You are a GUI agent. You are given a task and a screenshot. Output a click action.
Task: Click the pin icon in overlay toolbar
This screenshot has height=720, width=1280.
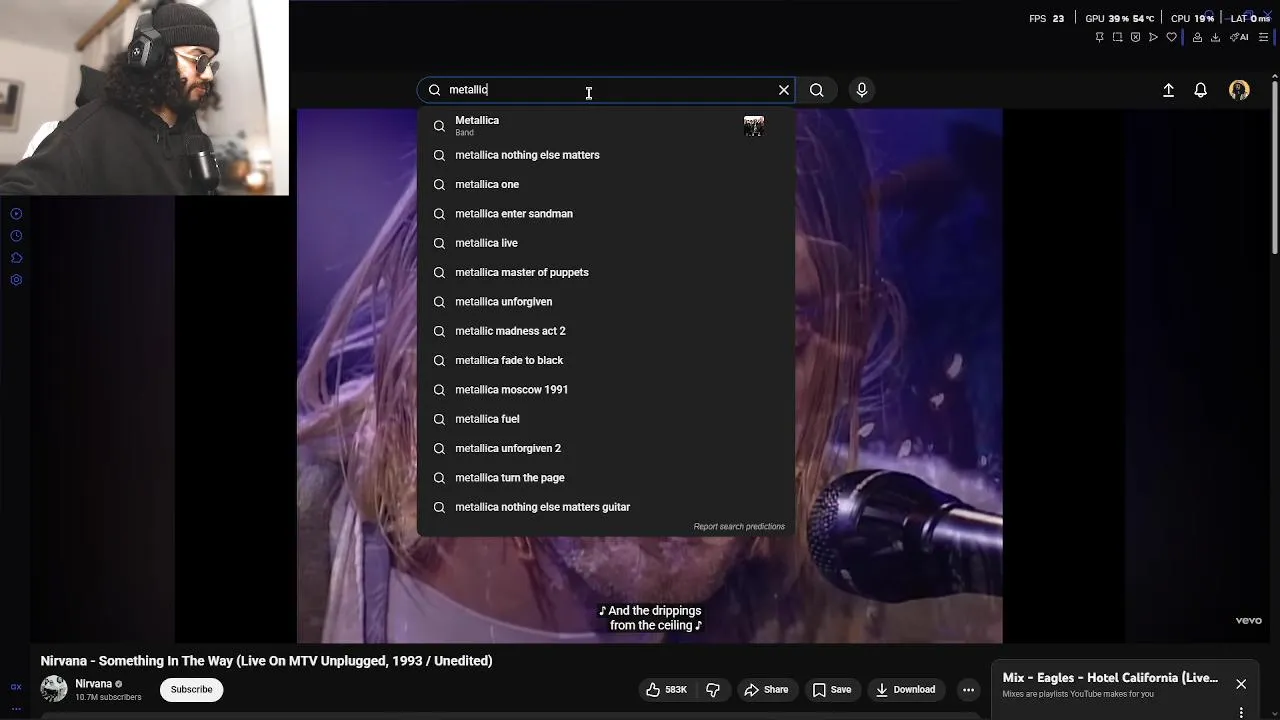[1099, 37]
